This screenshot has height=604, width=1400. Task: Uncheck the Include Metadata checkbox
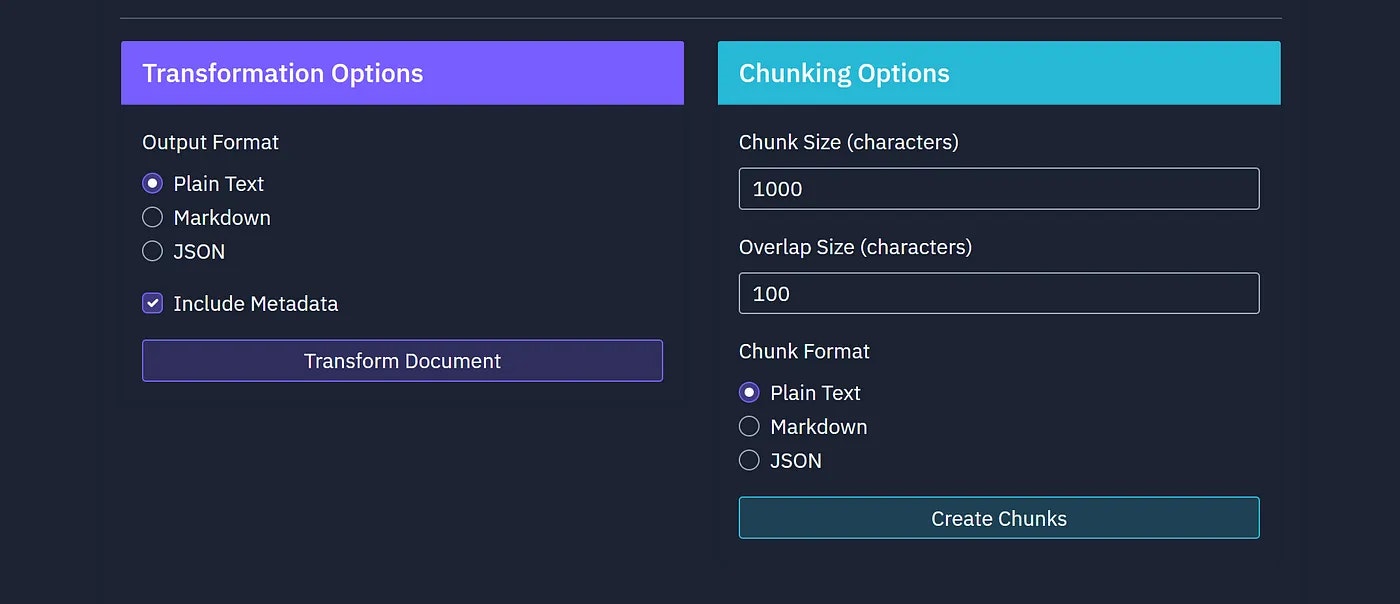click(x=152, y=304)
